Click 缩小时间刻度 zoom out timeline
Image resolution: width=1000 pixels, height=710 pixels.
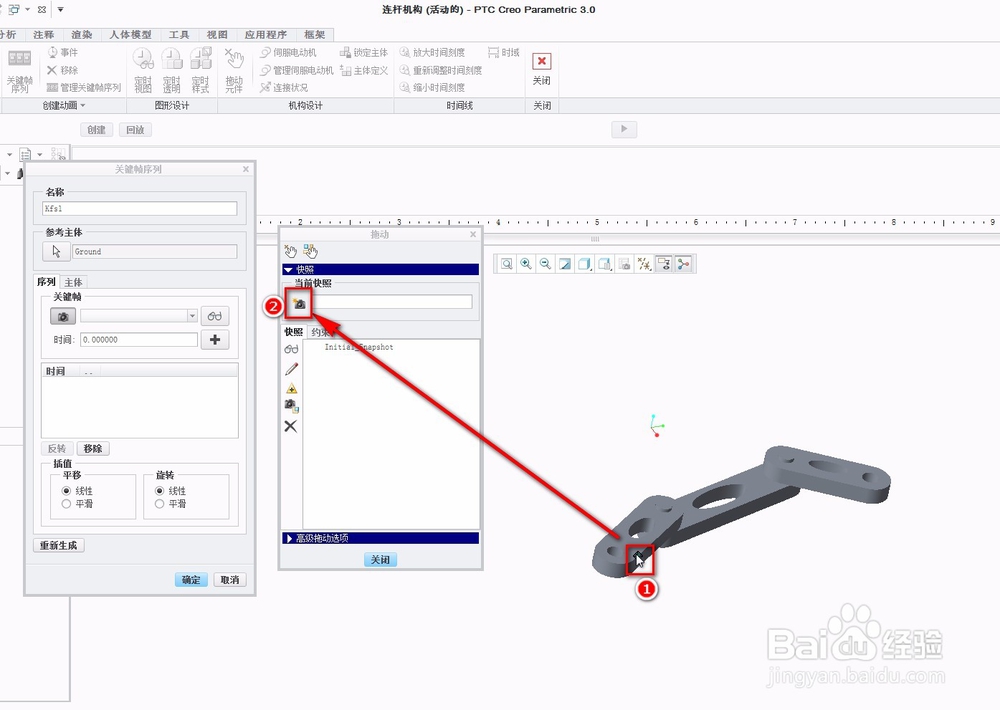coord(432,87)
